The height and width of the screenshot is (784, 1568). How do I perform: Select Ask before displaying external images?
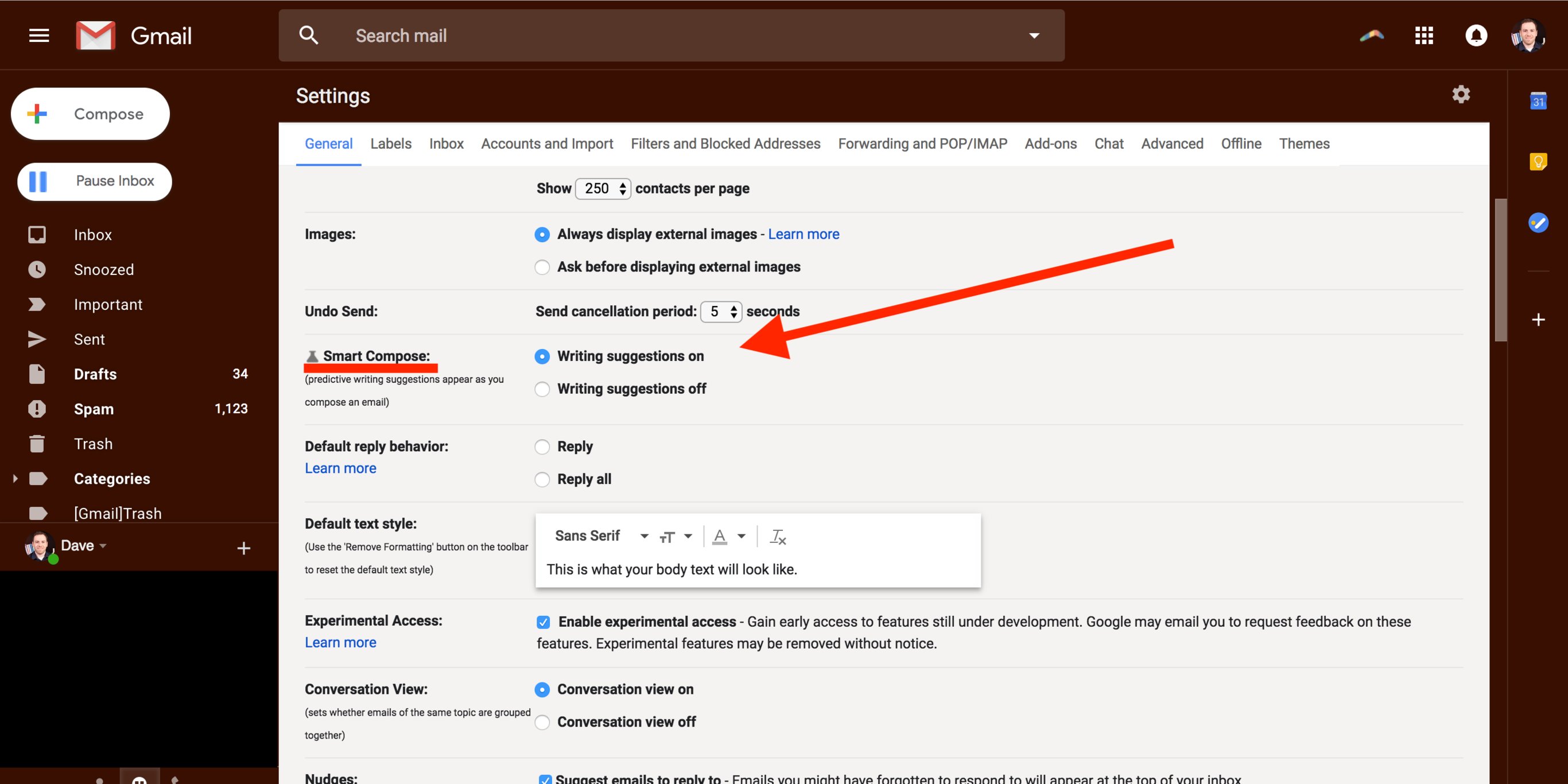pyautogui.click(x=542, y=267)
